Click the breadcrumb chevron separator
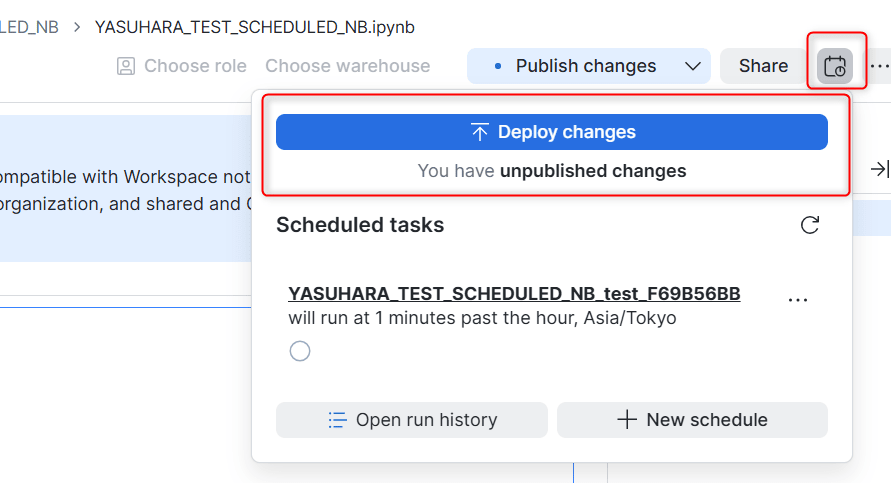The image size is (891, 483). coord(77,27)
